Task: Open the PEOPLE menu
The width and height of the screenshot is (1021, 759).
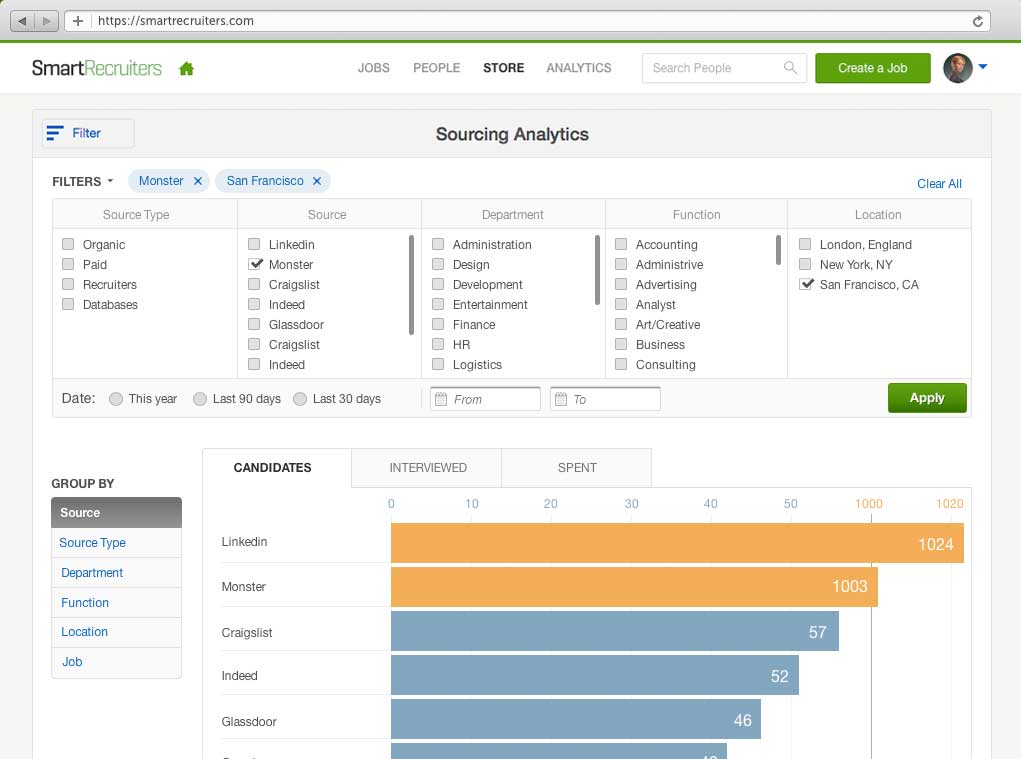Action: click(x=436, y=68)
